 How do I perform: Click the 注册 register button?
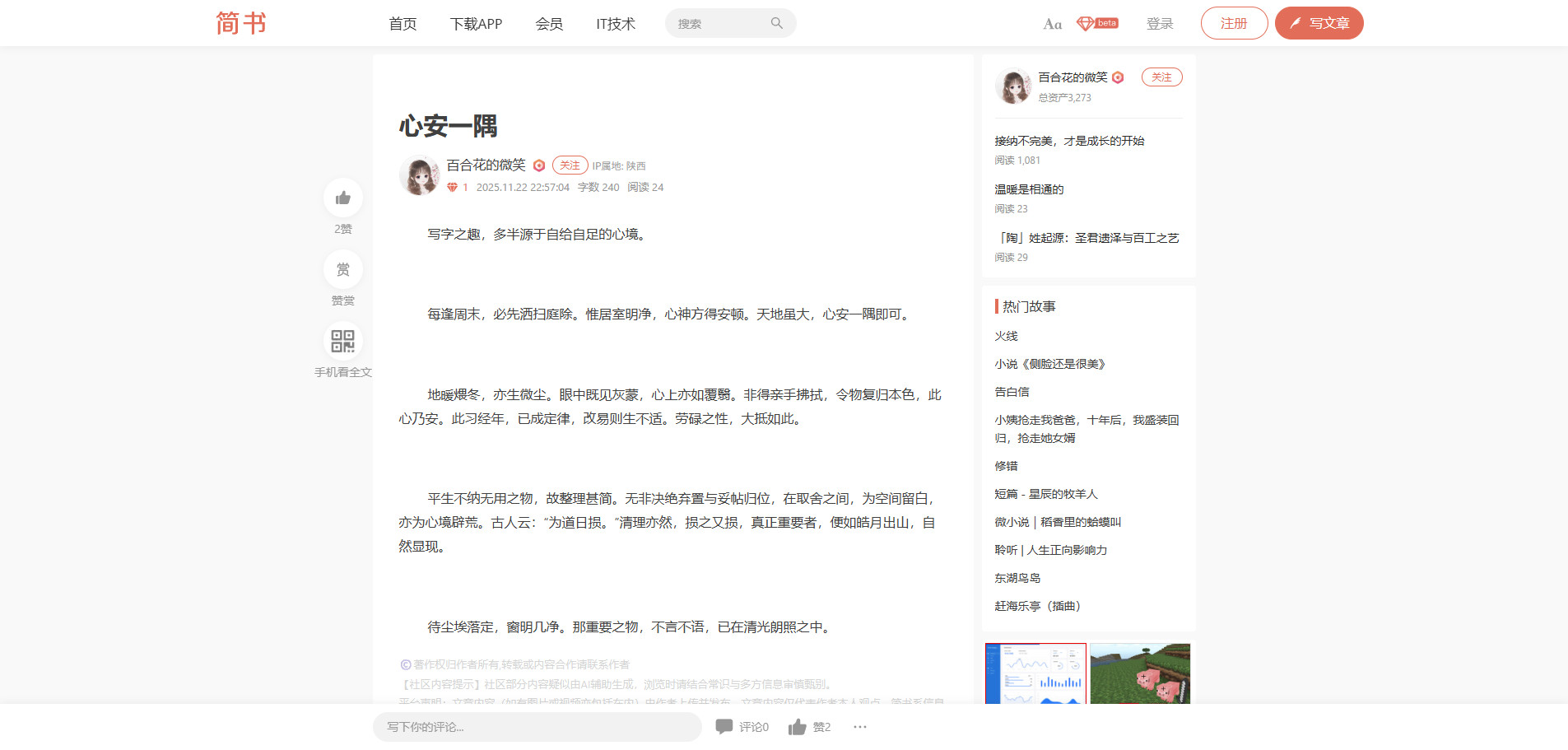1233,23
